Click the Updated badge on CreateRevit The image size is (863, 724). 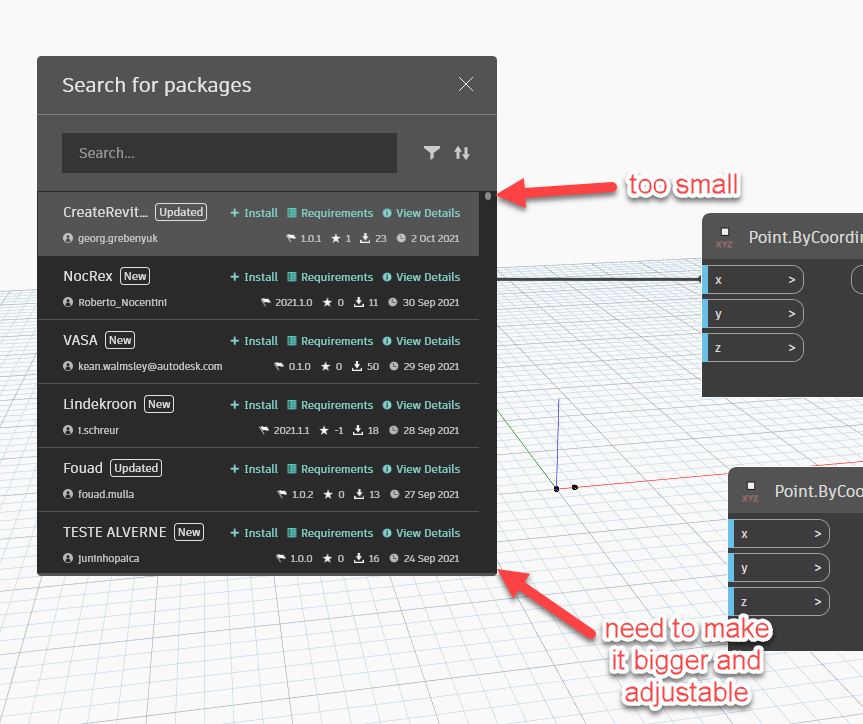coord(181,212)
